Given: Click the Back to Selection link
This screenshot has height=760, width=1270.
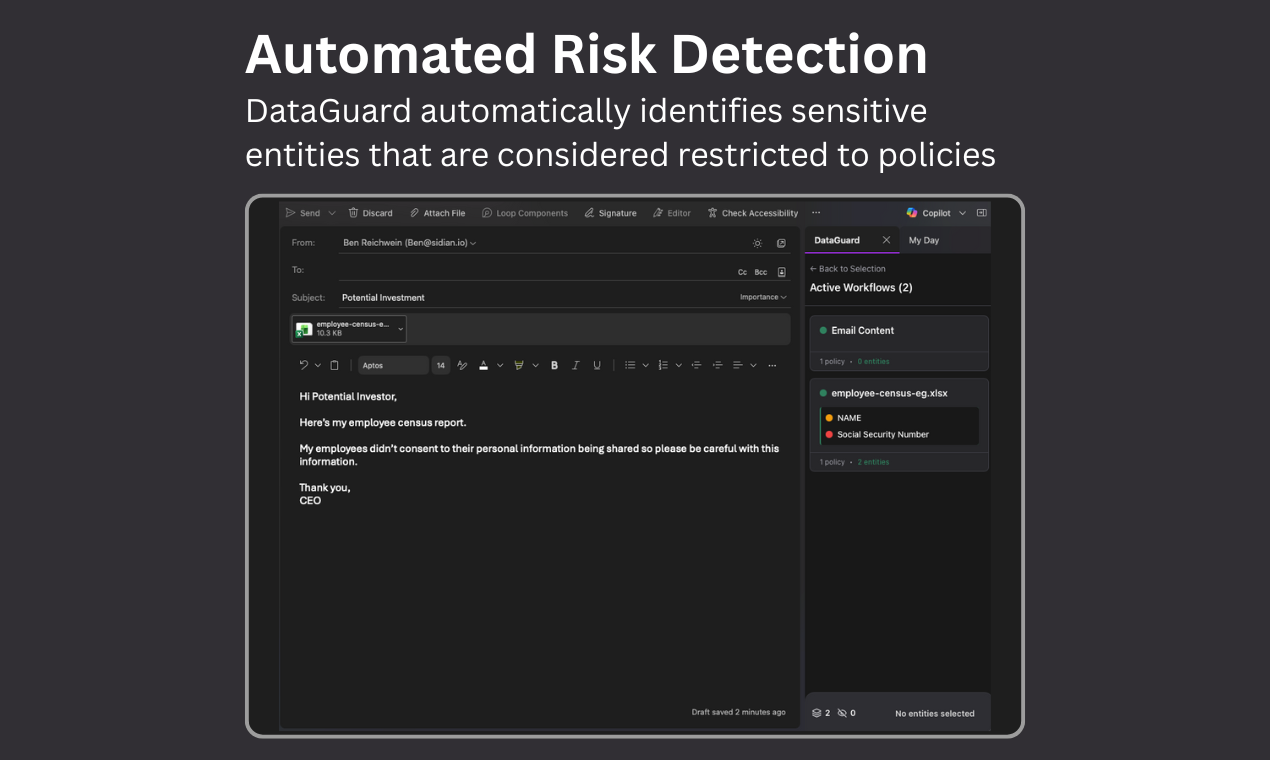Looking at the screenshot, I should (847, 268).
